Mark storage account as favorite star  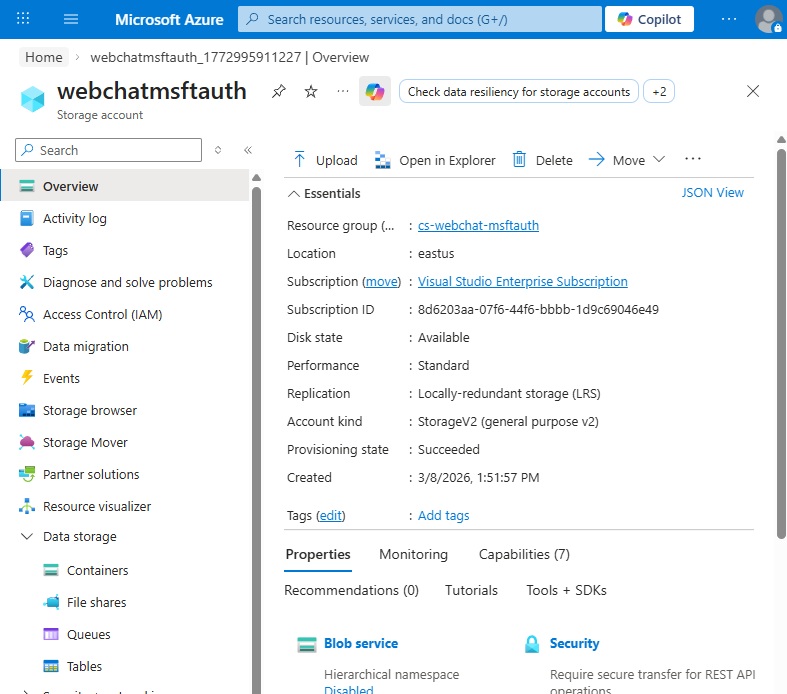[x=311, y=91]
